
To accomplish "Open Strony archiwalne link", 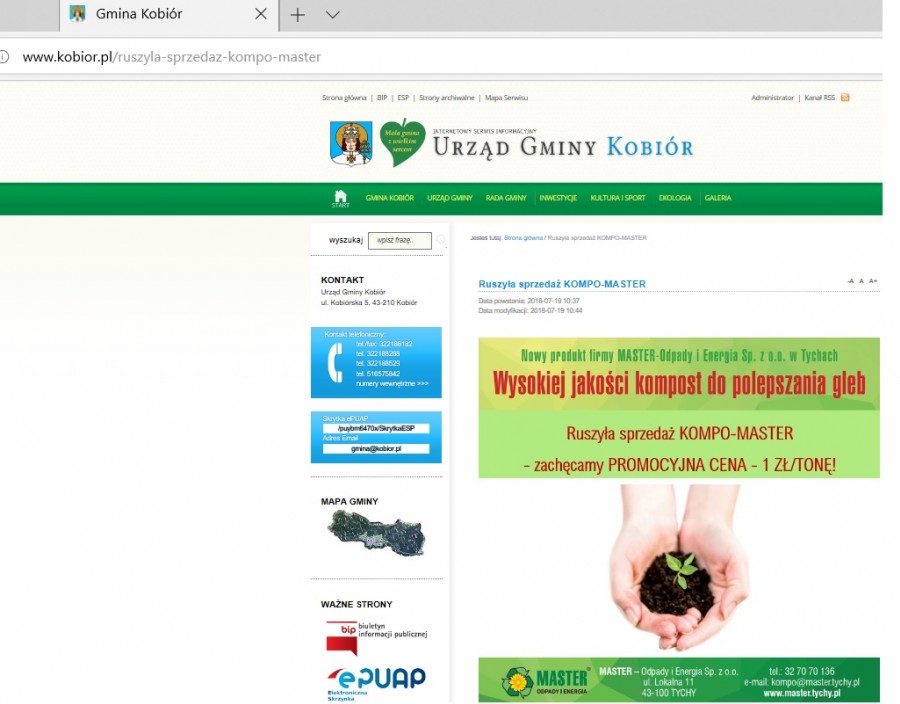I will point(447,98).
